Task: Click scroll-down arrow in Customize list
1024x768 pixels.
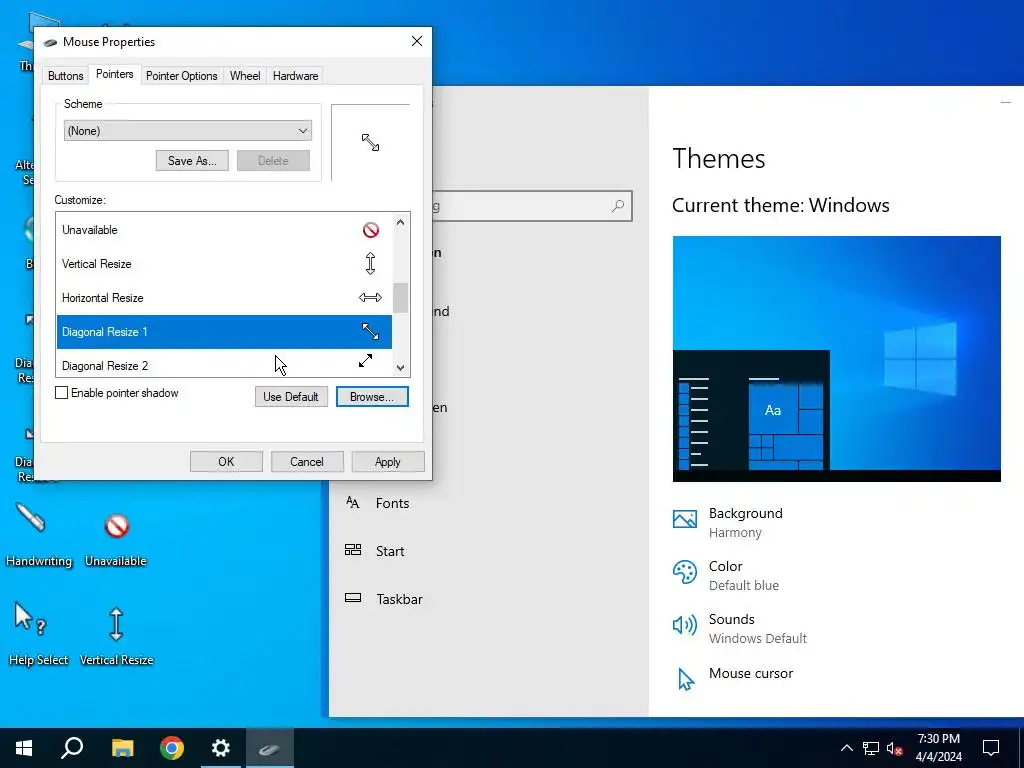Action: pyautogui.click(x=400, y=368)
